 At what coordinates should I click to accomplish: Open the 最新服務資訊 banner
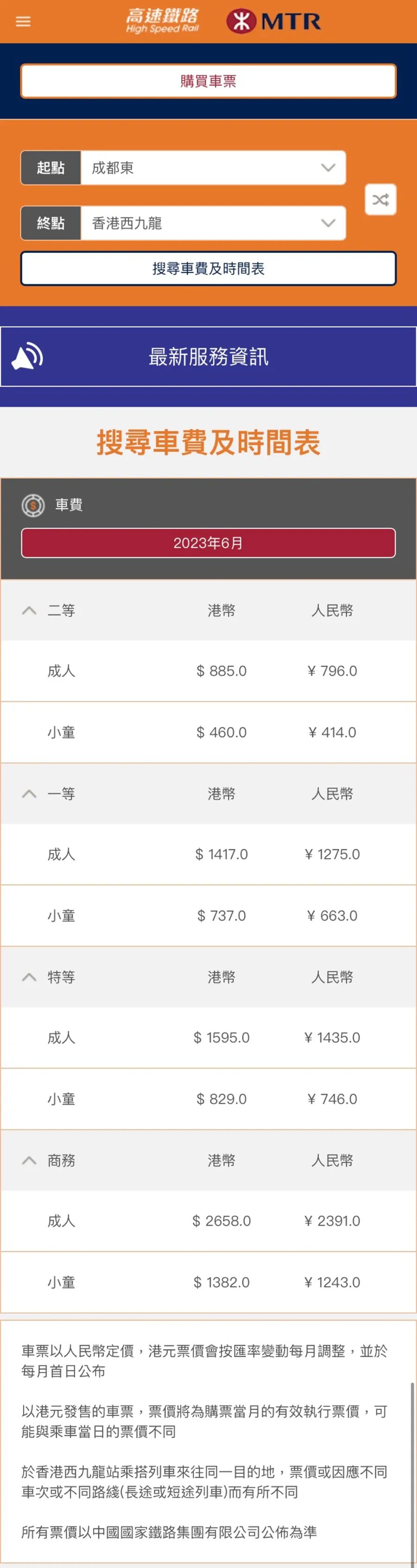click(208, 357)
